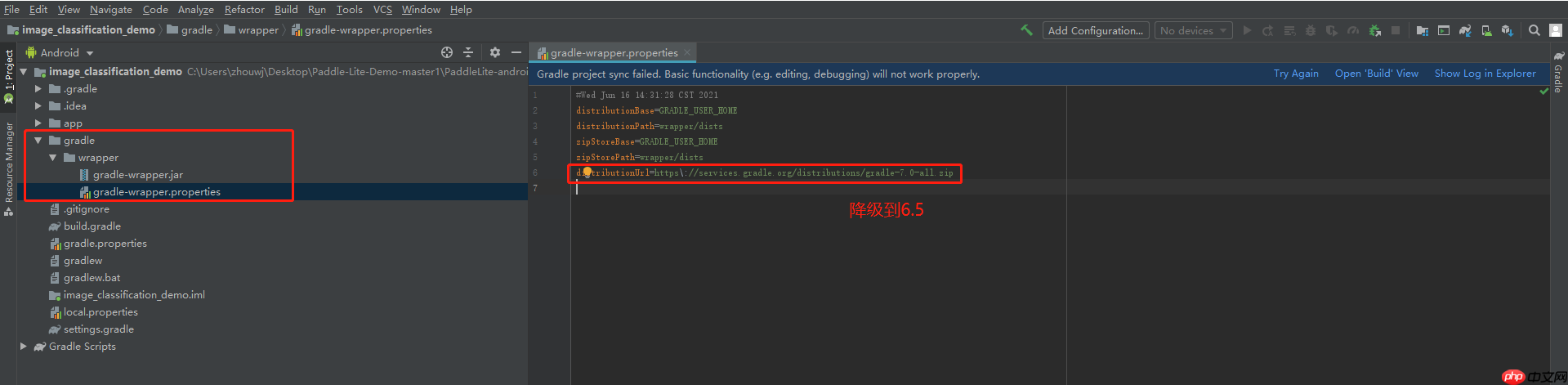
Task: Open the Android project view dropdown
Action: [x=60, y=52]
